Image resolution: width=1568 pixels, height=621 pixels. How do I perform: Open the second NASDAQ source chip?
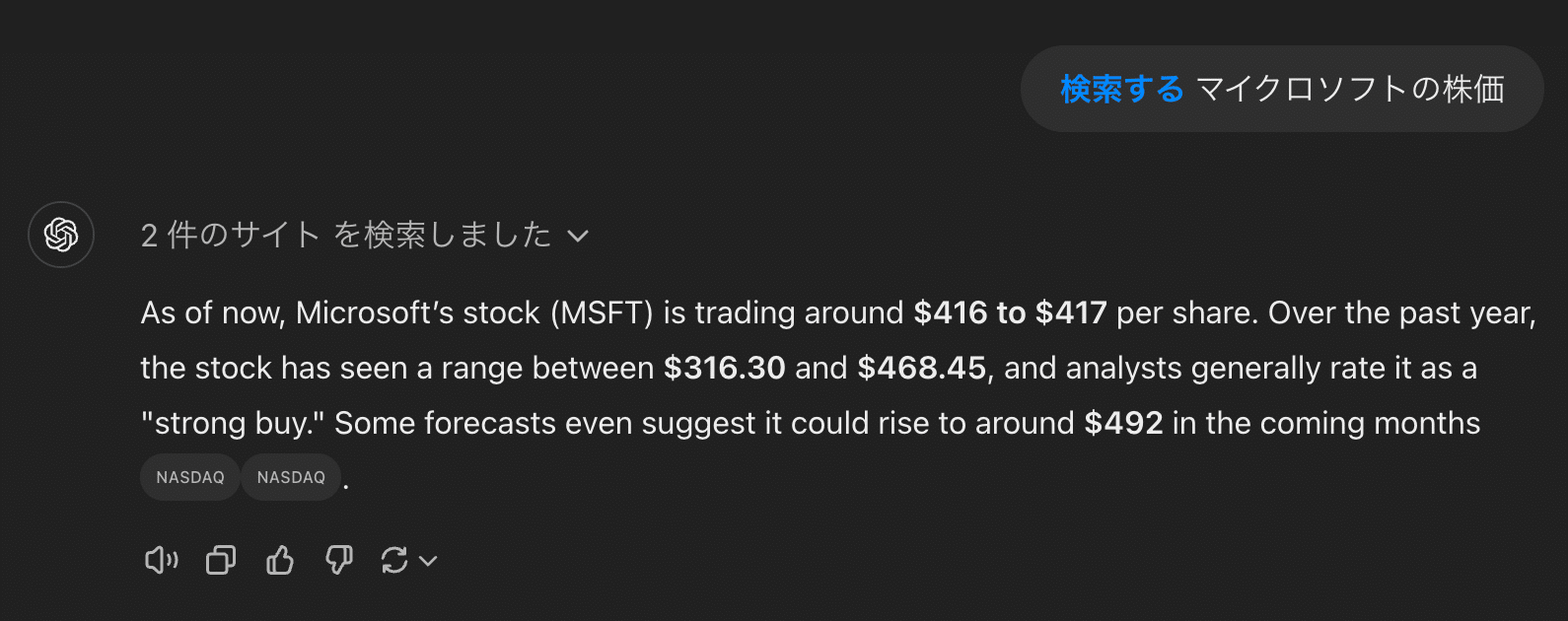pos(291,477)
